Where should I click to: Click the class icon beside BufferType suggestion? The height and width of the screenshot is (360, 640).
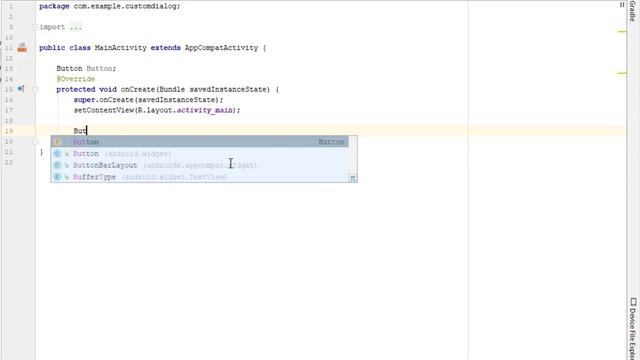coord(57,177)
